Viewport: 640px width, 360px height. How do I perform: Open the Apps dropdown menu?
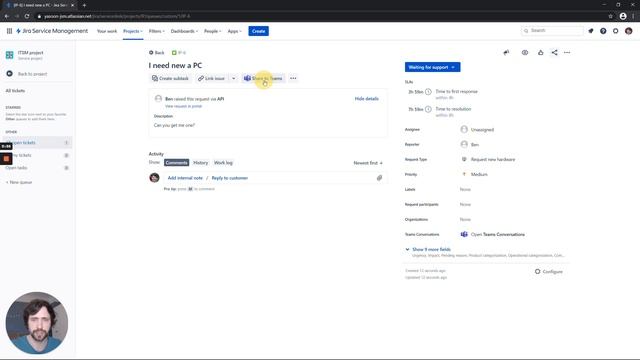[x=235, y=31]
